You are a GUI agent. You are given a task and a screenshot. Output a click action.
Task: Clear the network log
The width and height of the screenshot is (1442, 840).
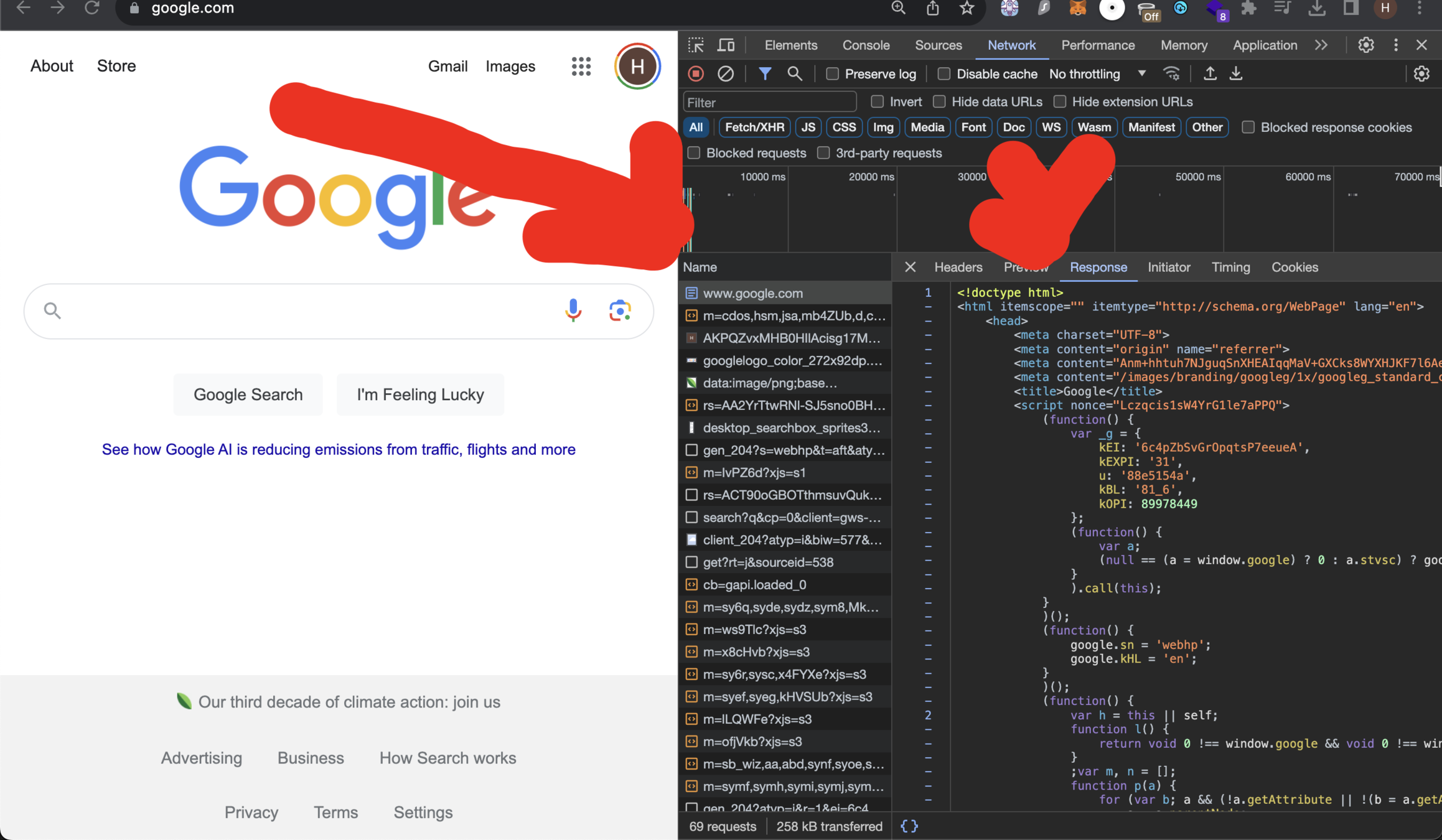pyautogui.click(x=726, y=74)
